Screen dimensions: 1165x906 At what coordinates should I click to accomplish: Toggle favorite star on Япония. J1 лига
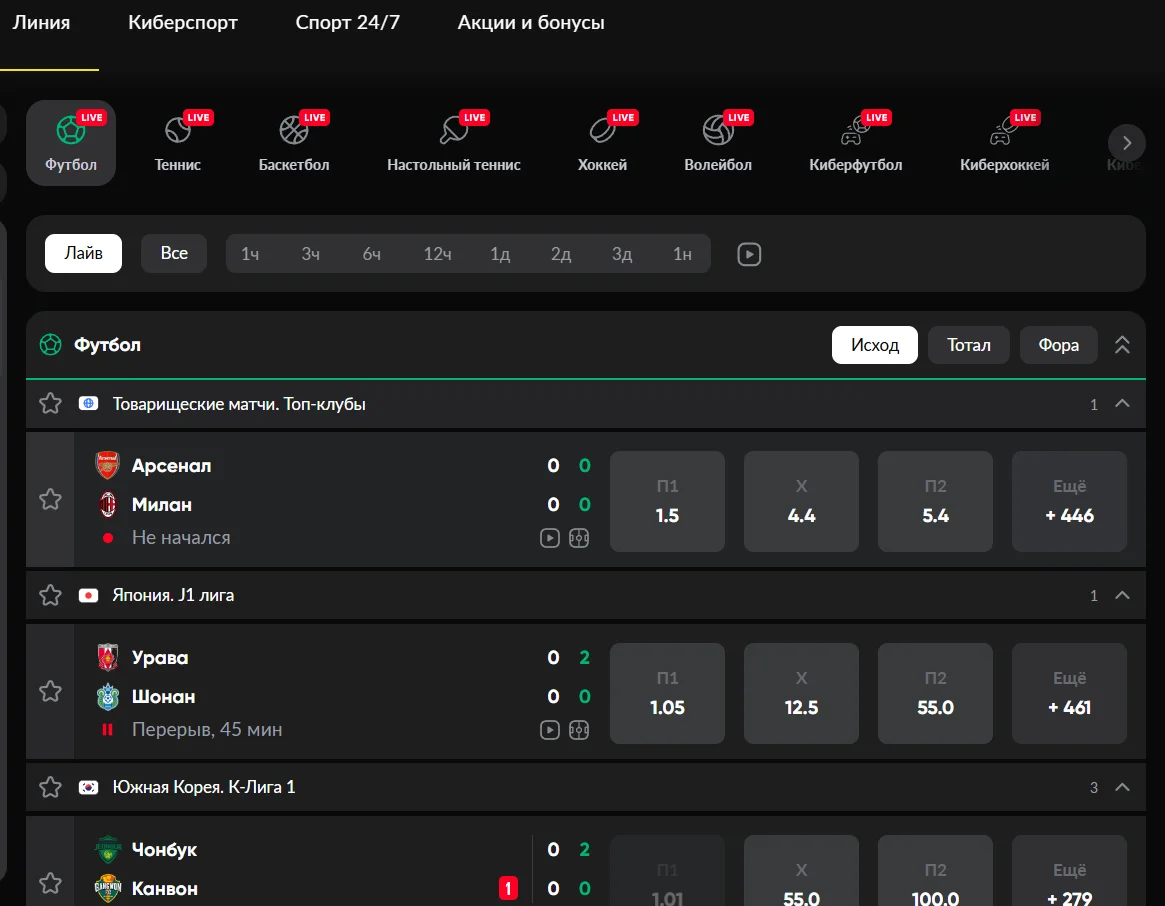pyautogui.click(x=50, y=594)
